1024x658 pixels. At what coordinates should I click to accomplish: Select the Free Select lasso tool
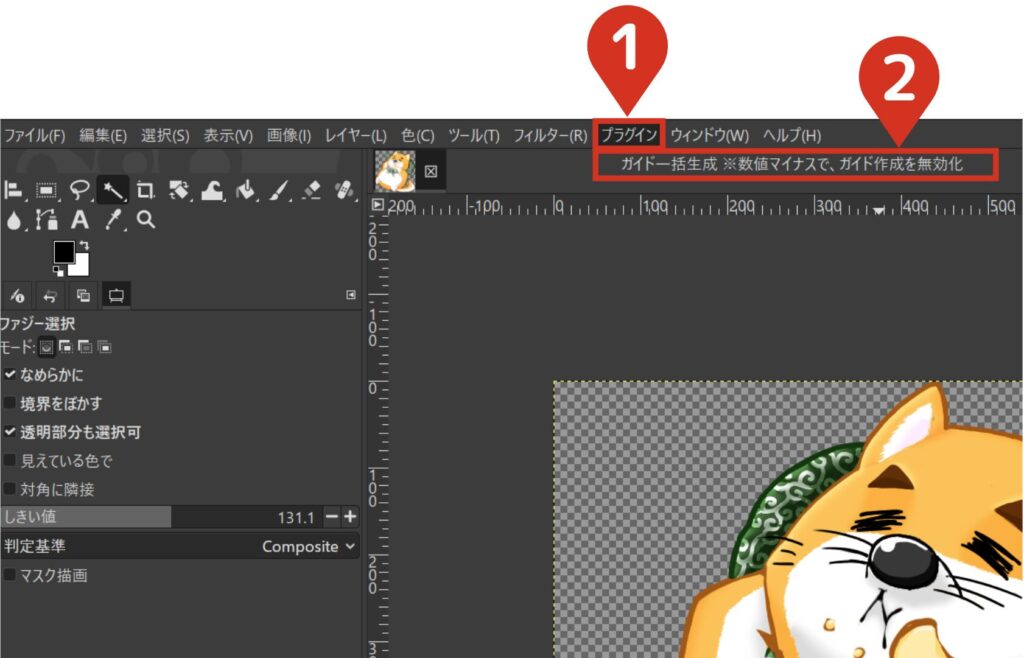pos(80,190)
